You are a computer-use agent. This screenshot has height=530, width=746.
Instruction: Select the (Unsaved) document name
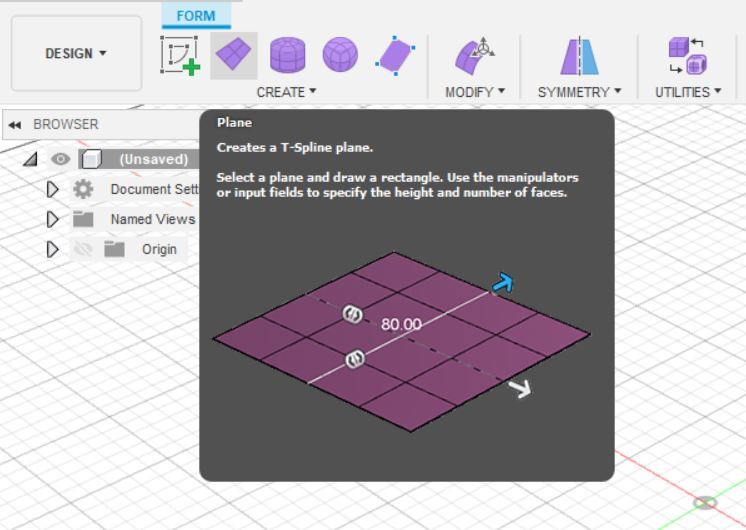coord(154,159)
